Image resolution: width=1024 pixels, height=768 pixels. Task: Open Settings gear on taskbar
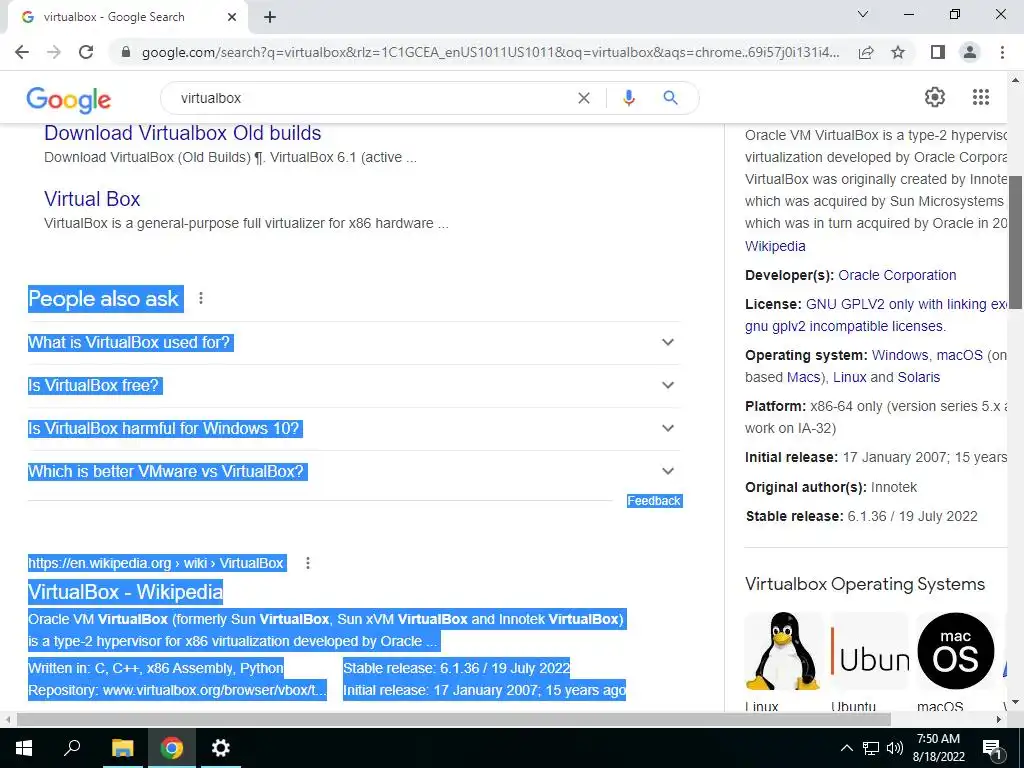(x=221, y=748)
